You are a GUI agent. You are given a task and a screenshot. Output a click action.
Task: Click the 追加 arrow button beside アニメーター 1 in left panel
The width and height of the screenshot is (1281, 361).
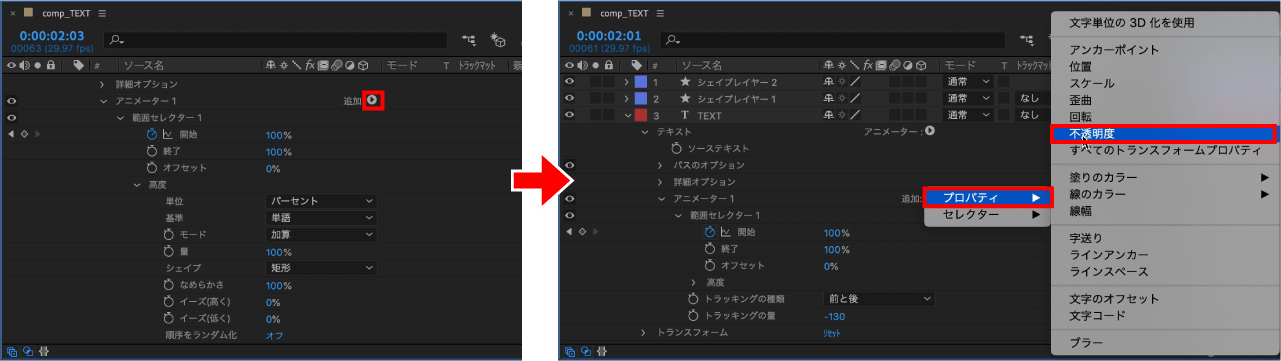pyautogui.click(x=372, y=100)
